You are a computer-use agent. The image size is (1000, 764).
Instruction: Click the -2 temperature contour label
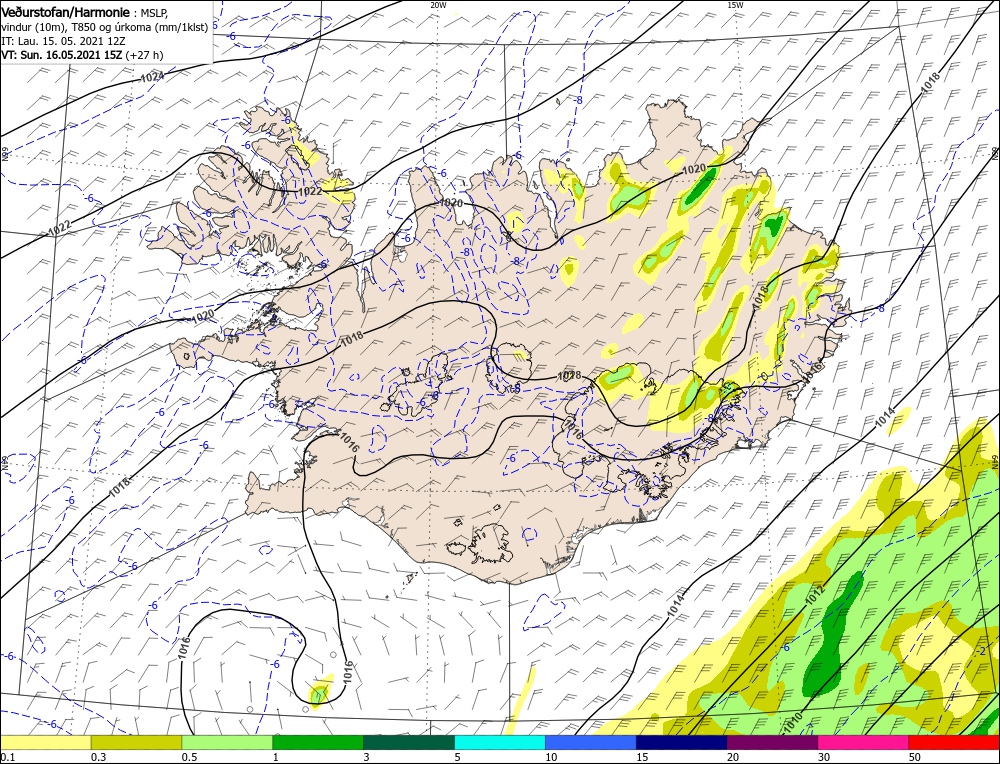[x=982, y=651]
